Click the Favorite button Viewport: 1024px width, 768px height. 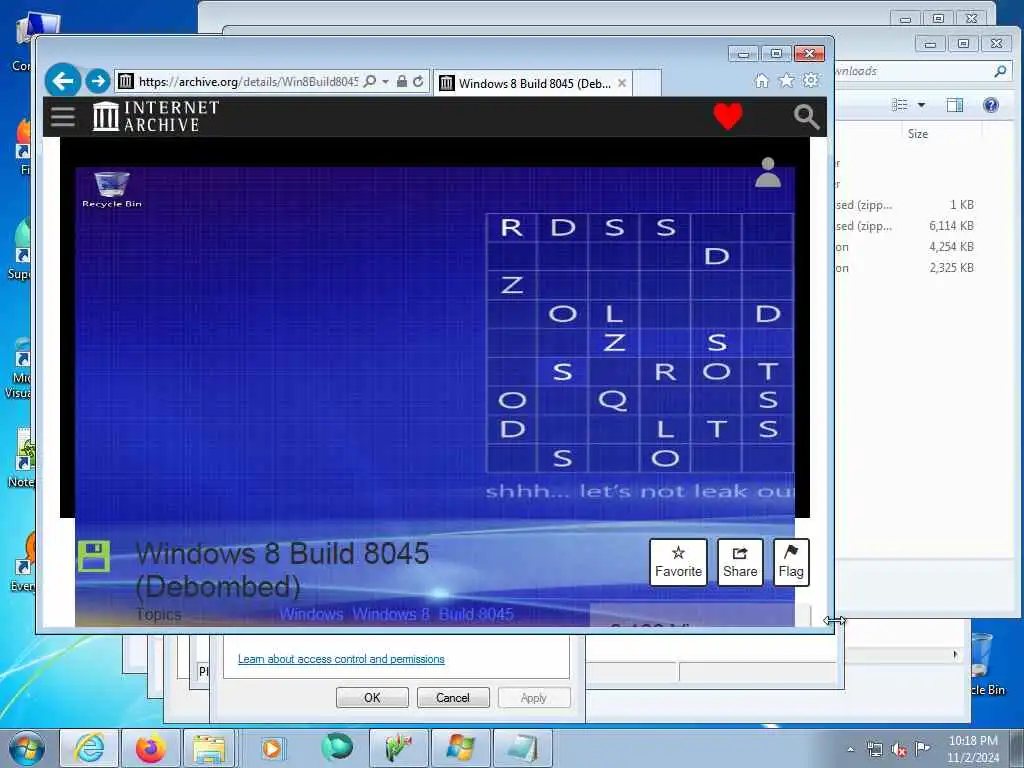678,562
